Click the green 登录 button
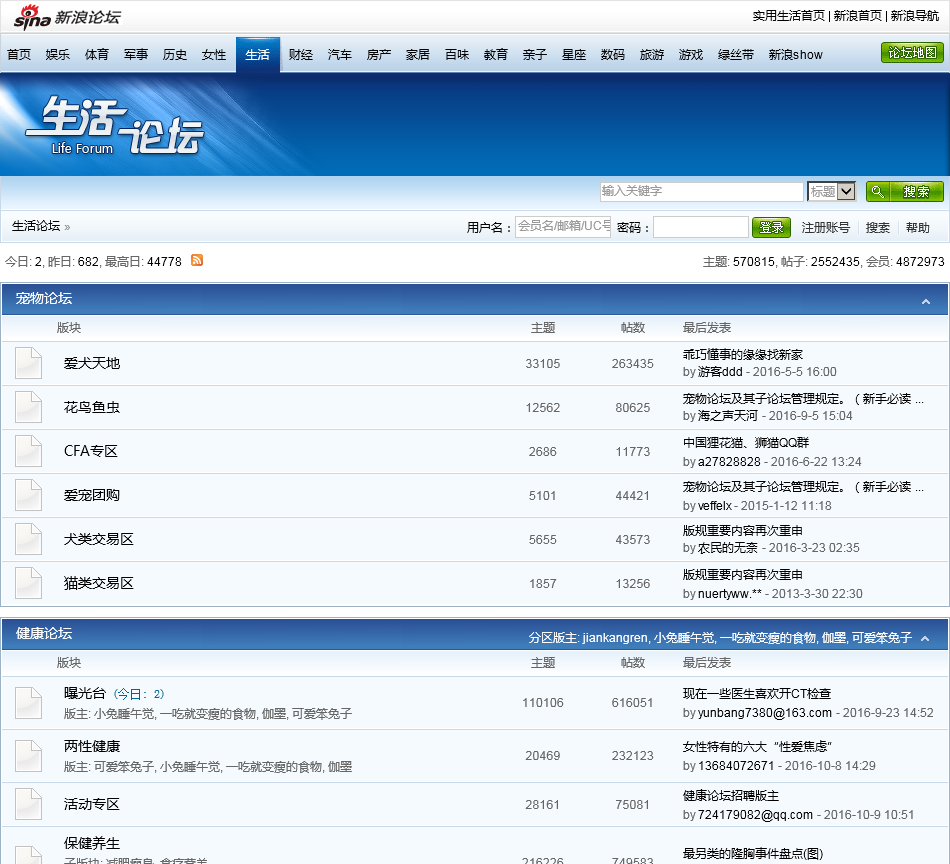 [771, 227]
